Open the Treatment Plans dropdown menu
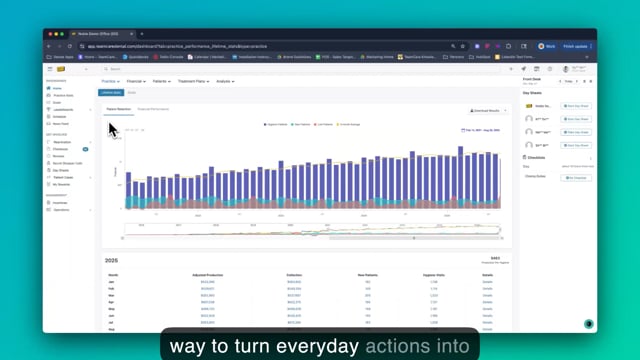640x360 pixels. coord(193,81)
